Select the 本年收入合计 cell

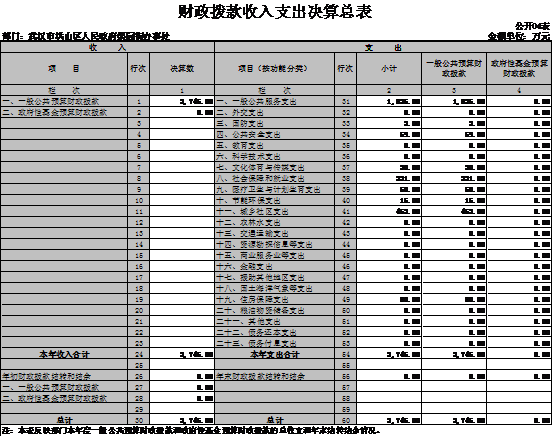click(x=64, y=354)
